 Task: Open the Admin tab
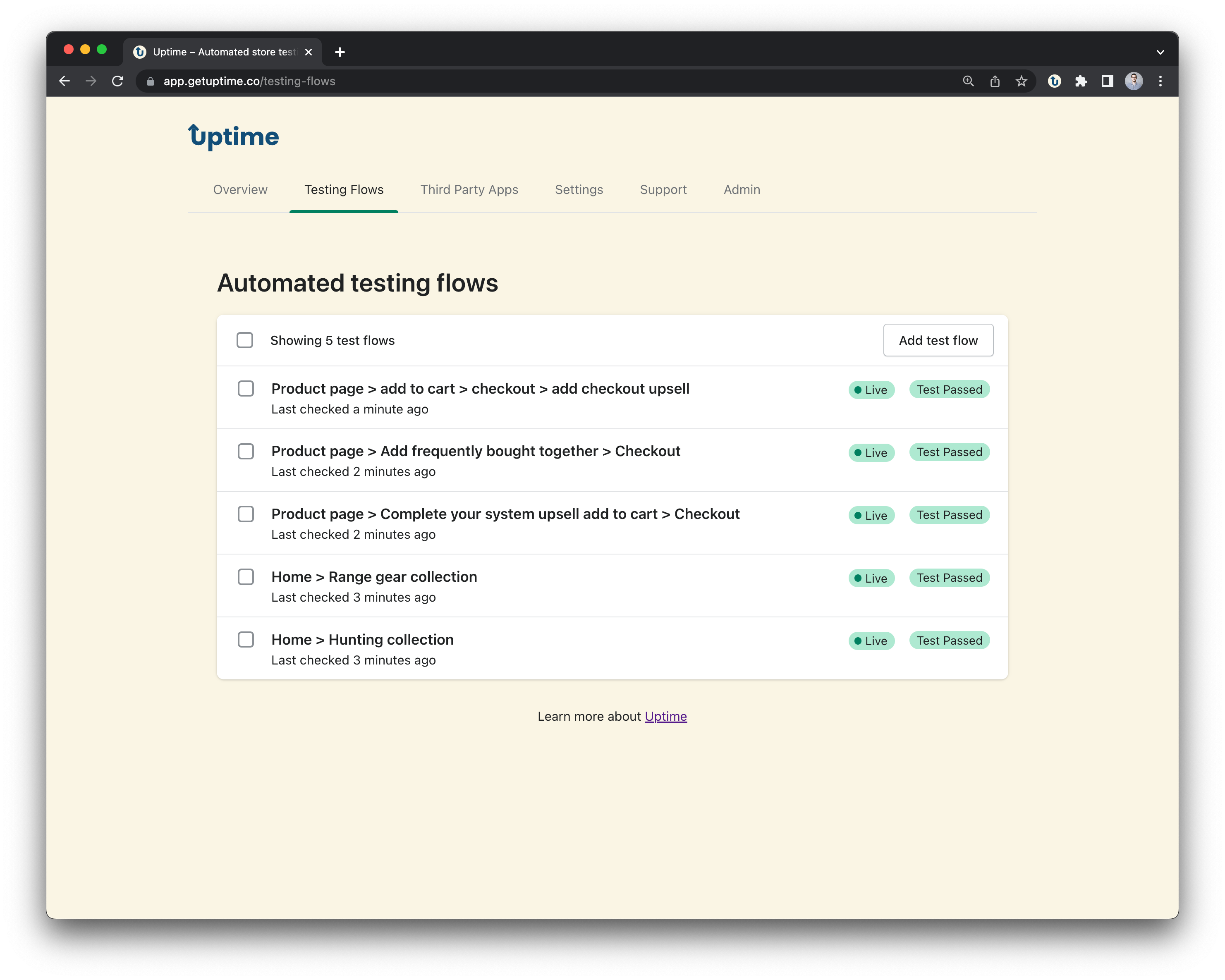(742, 190)
